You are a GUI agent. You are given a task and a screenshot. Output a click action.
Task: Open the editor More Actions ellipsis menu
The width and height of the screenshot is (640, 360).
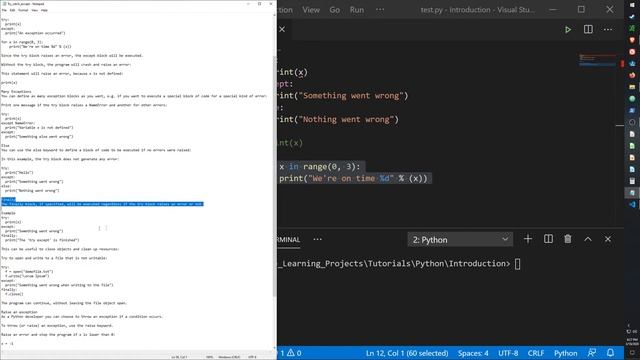[x=608, y=29]
